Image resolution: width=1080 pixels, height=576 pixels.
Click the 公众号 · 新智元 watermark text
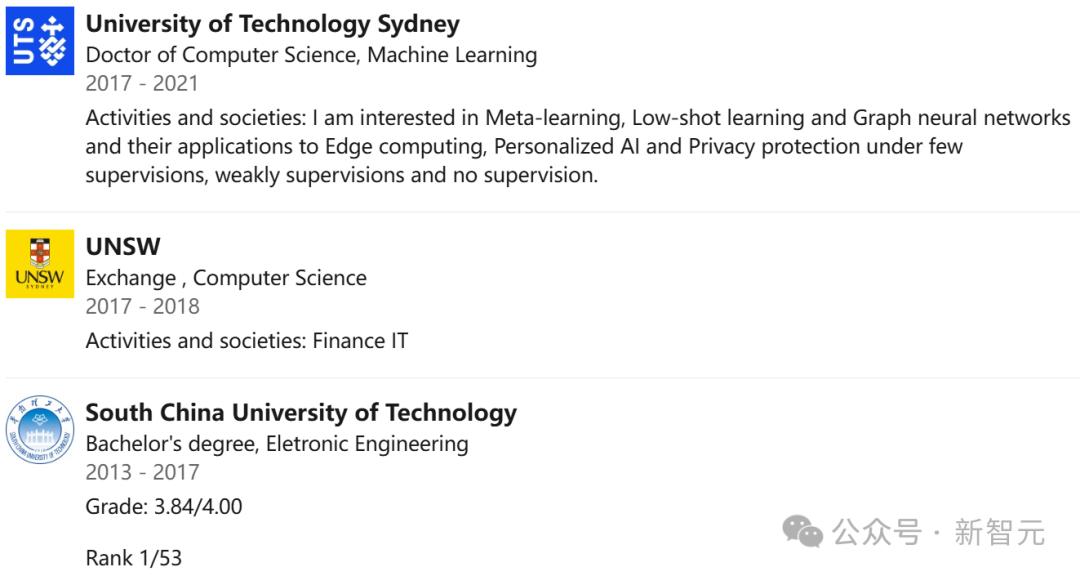coord(938,532)
